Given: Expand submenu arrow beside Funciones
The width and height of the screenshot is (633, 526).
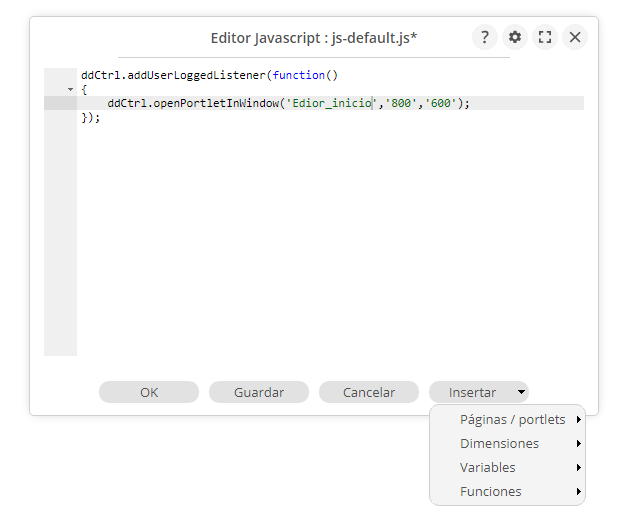Looking at the screenshot, I should coord(579,491).
